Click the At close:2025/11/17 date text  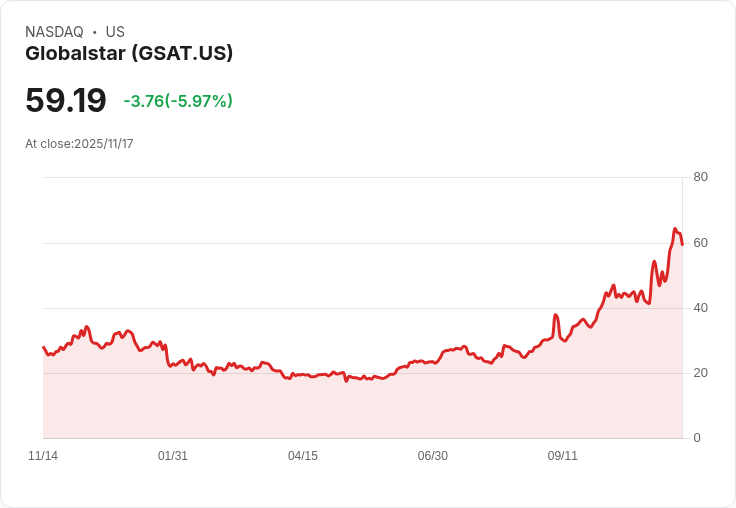79,144
